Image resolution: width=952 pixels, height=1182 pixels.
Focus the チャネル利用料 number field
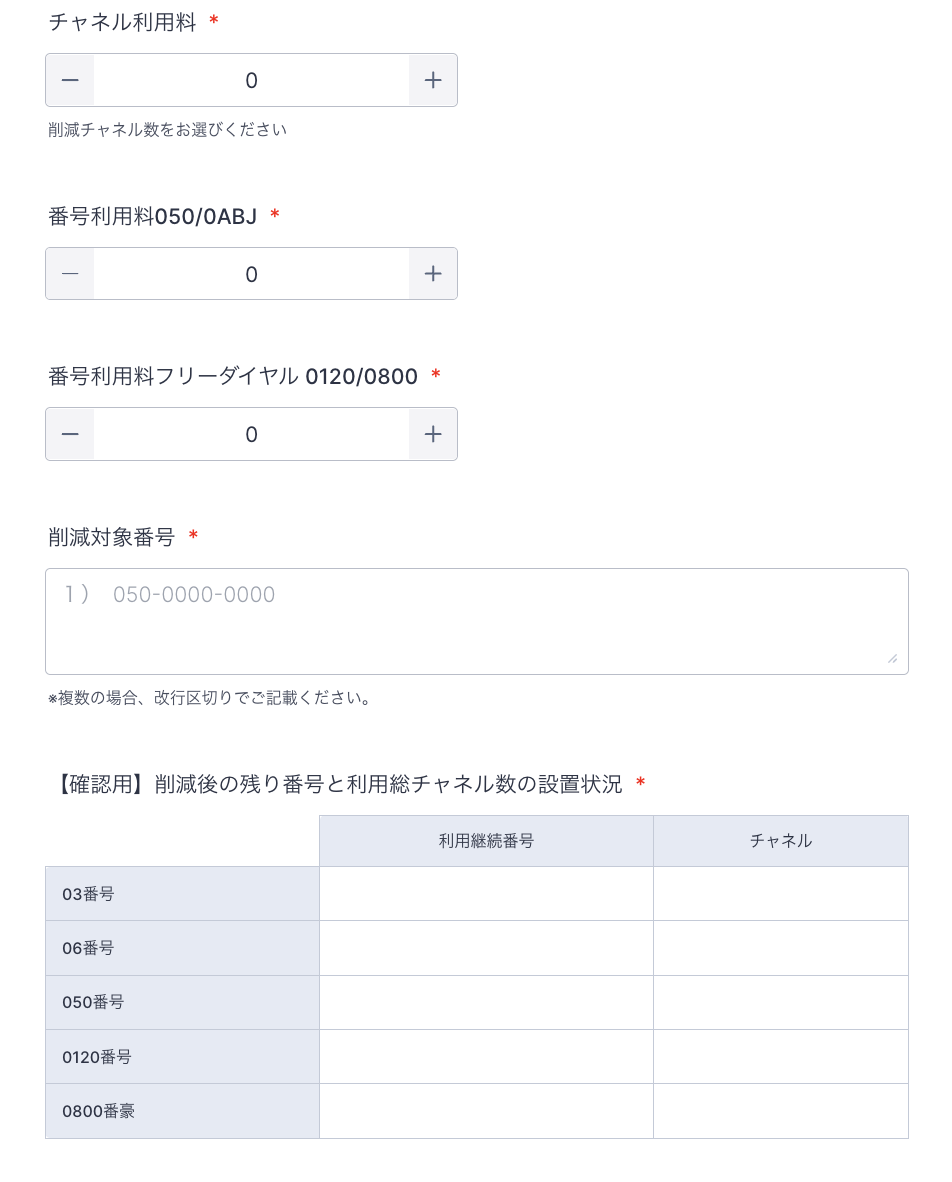click(251, 80)
